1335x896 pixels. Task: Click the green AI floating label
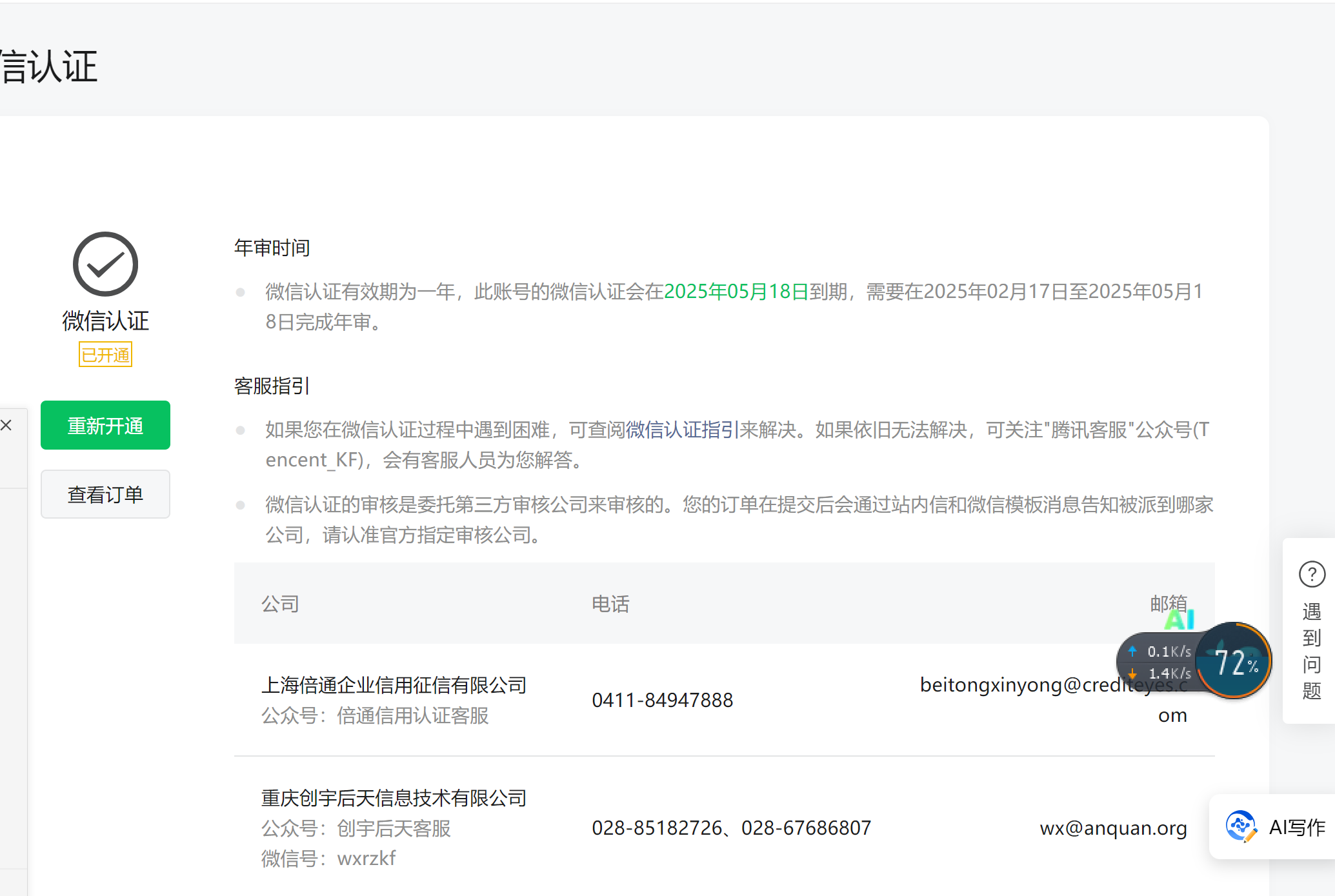1179,620
